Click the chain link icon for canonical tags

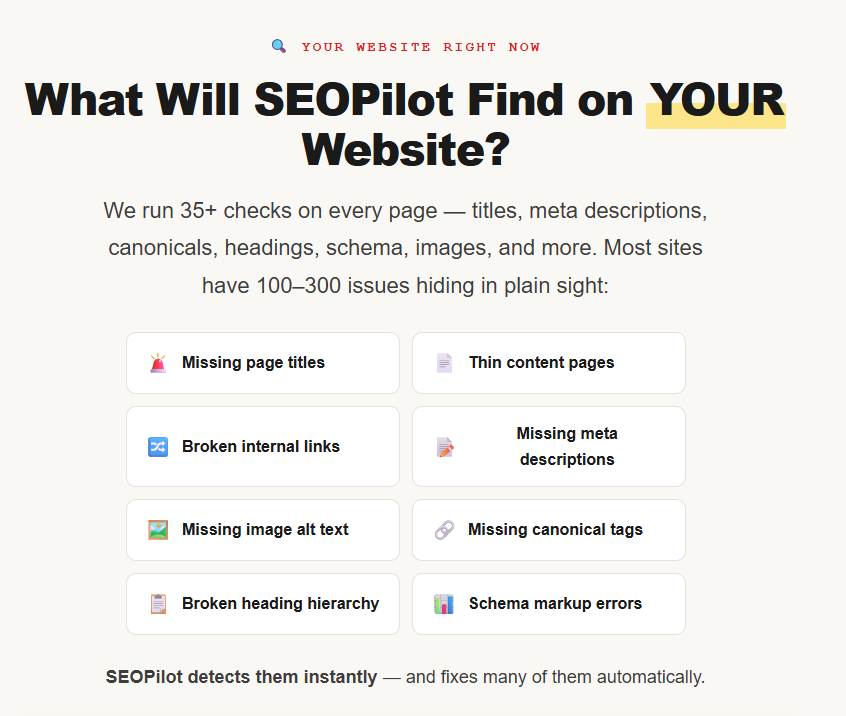click(444, 530)
